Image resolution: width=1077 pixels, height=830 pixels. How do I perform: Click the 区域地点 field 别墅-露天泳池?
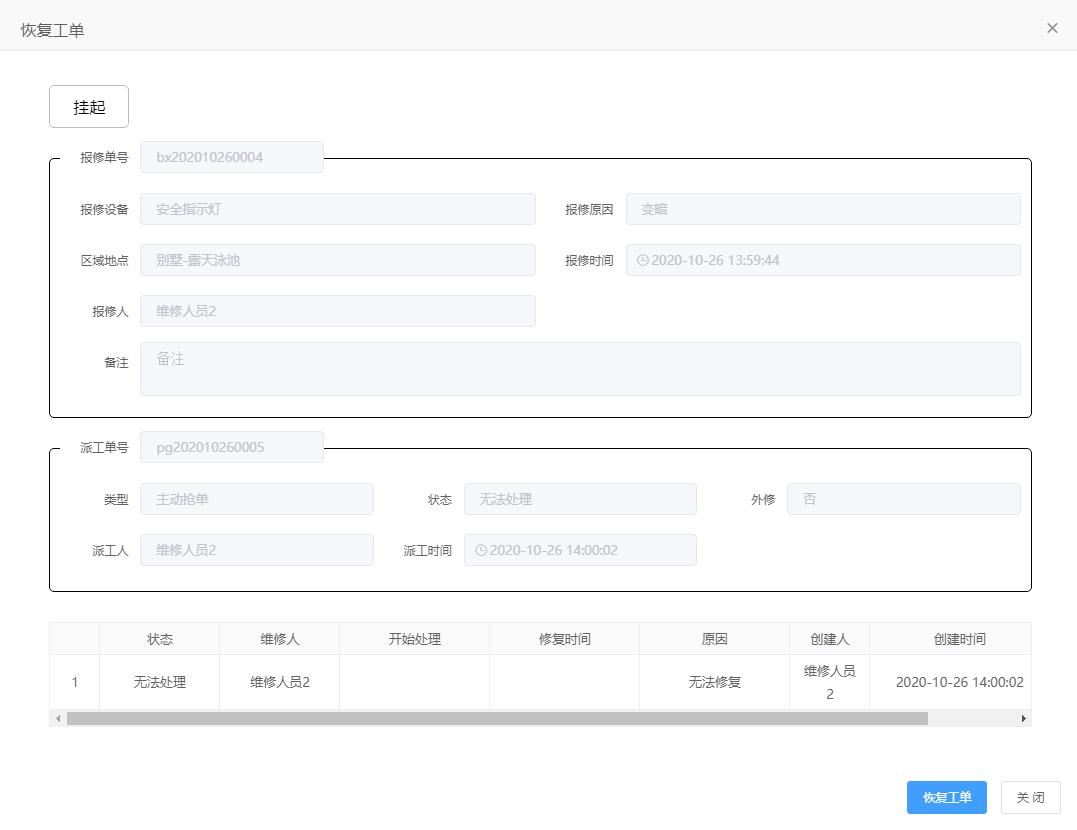pyautogui.click(x=337, y=260)
